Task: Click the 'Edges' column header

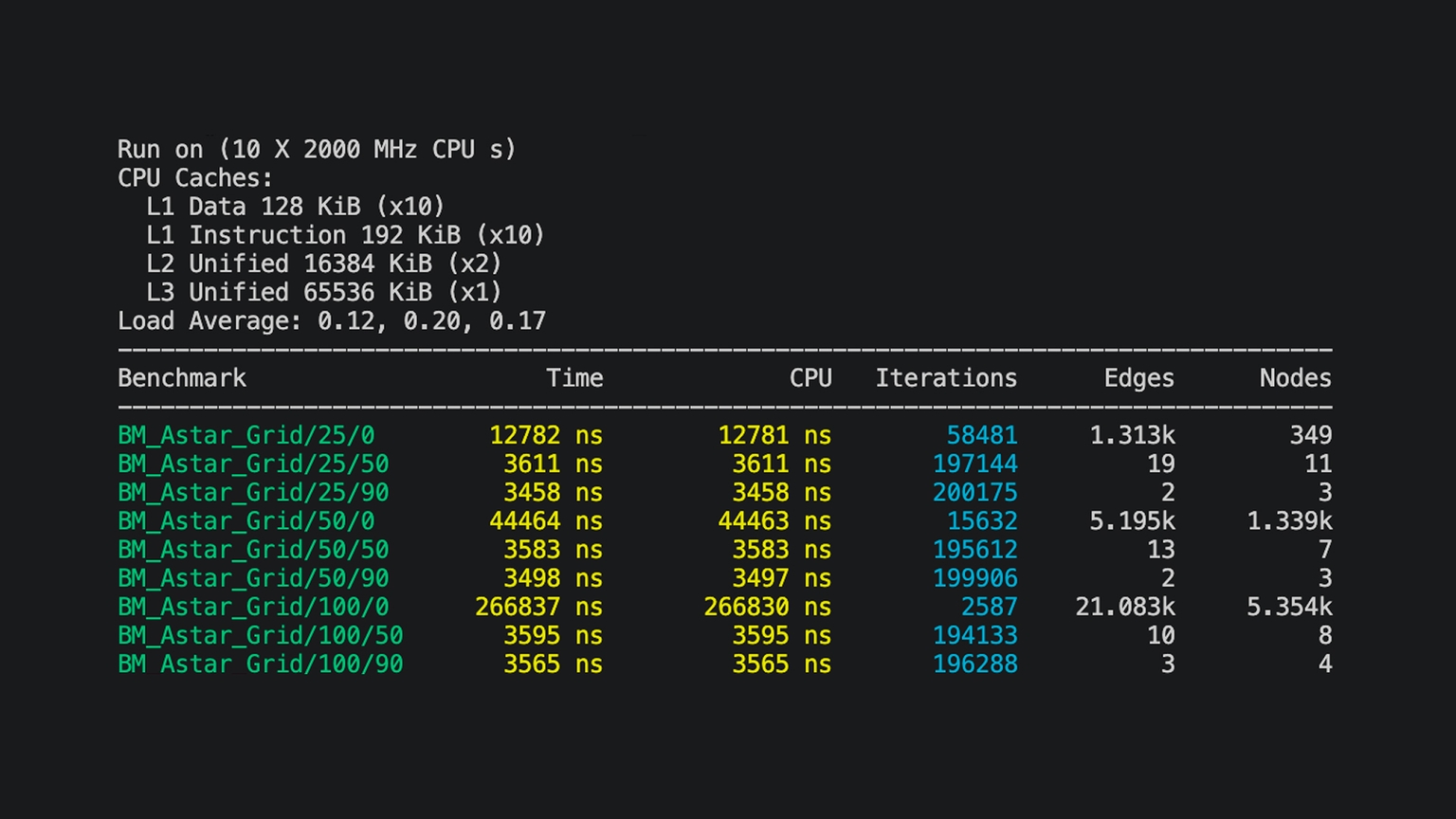Action: [1139, 378]
